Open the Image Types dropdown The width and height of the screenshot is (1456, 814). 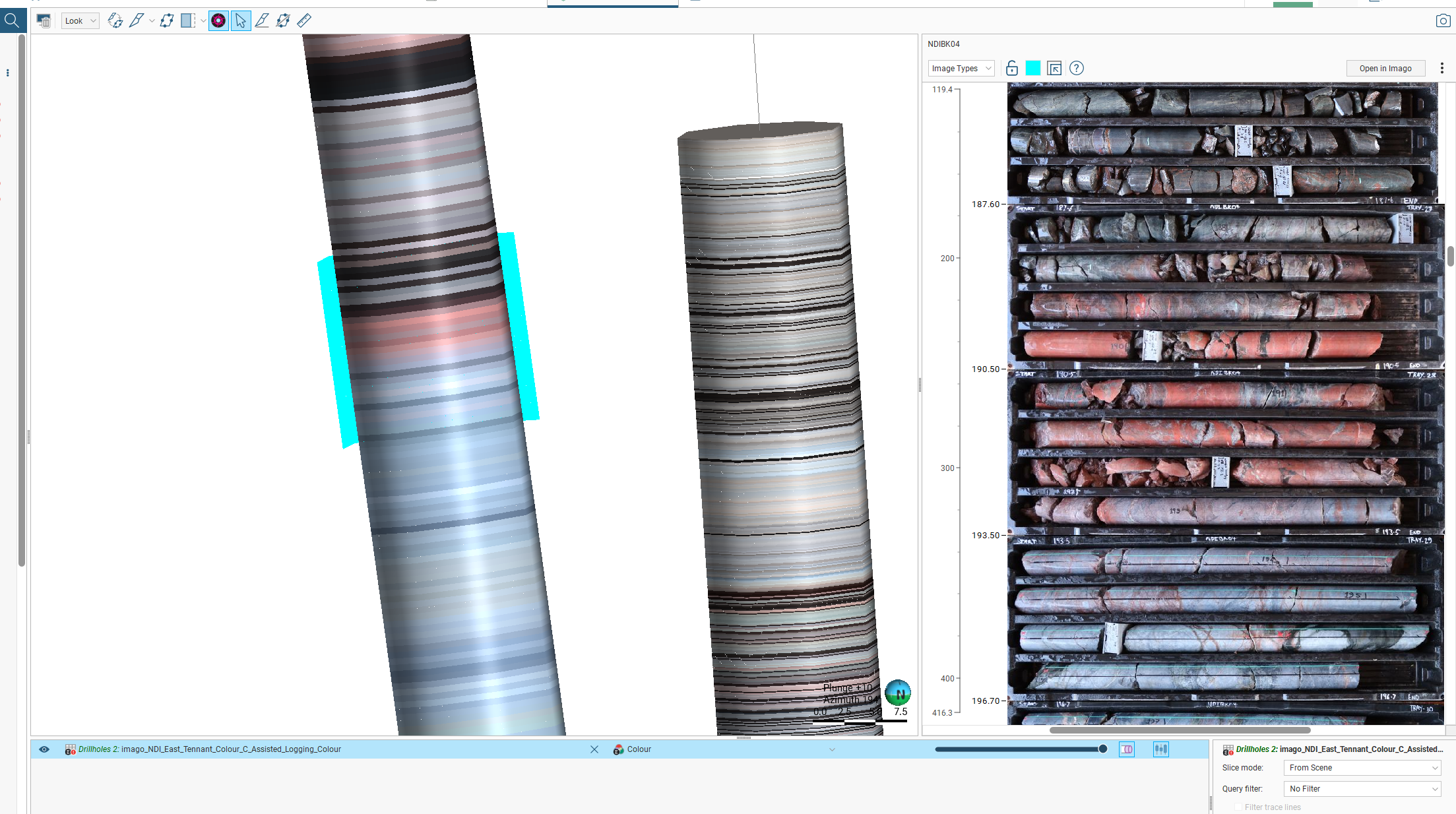click(961, 69)
